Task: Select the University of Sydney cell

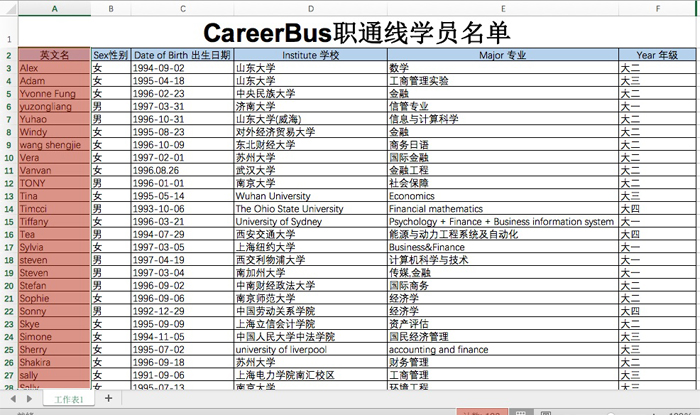Action: 311,221
